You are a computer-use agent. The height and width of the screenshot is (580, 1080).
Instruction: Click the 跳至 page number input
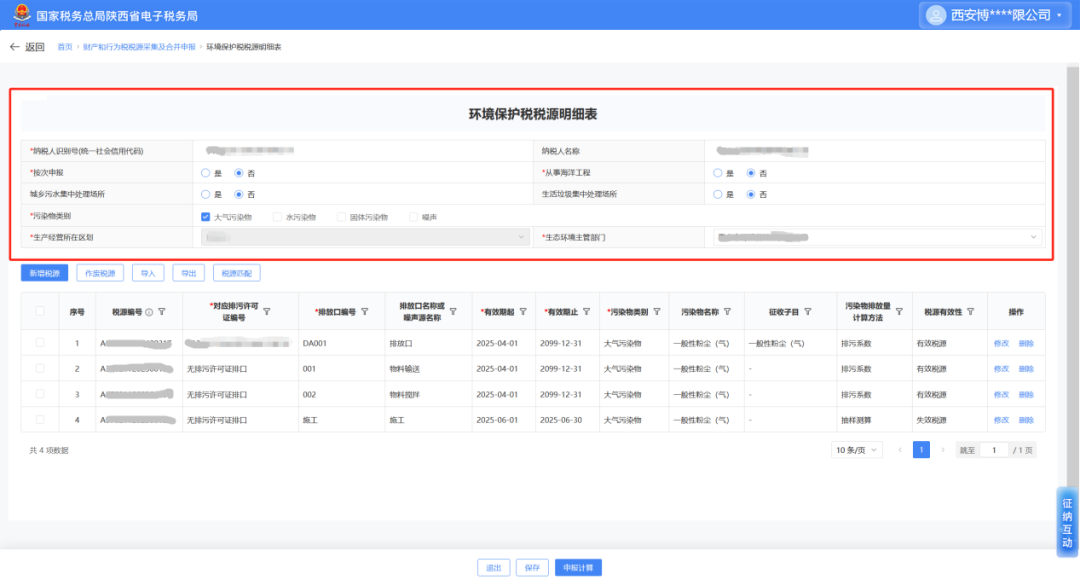pos(994,450)
